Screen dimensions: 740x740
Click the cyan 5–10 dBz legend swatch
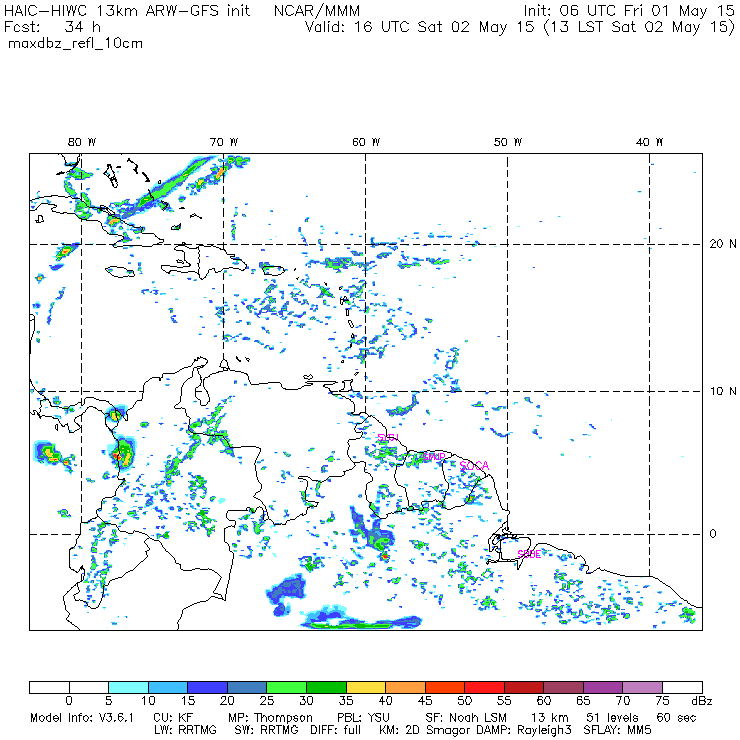[128, 687]
